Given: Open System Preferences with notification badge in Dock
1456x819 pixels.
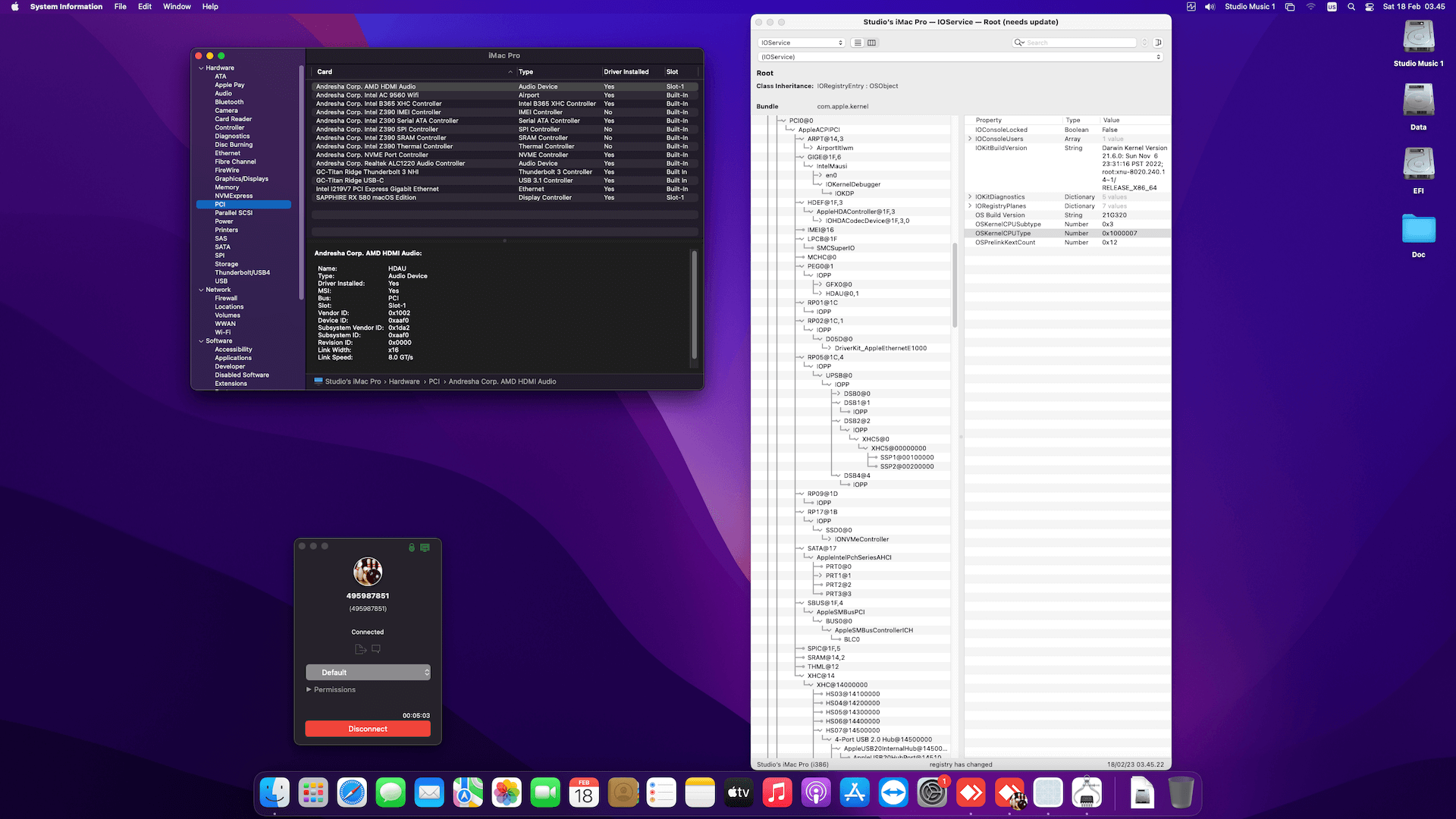Looking at the screenshot, I should tap(932, 792).
